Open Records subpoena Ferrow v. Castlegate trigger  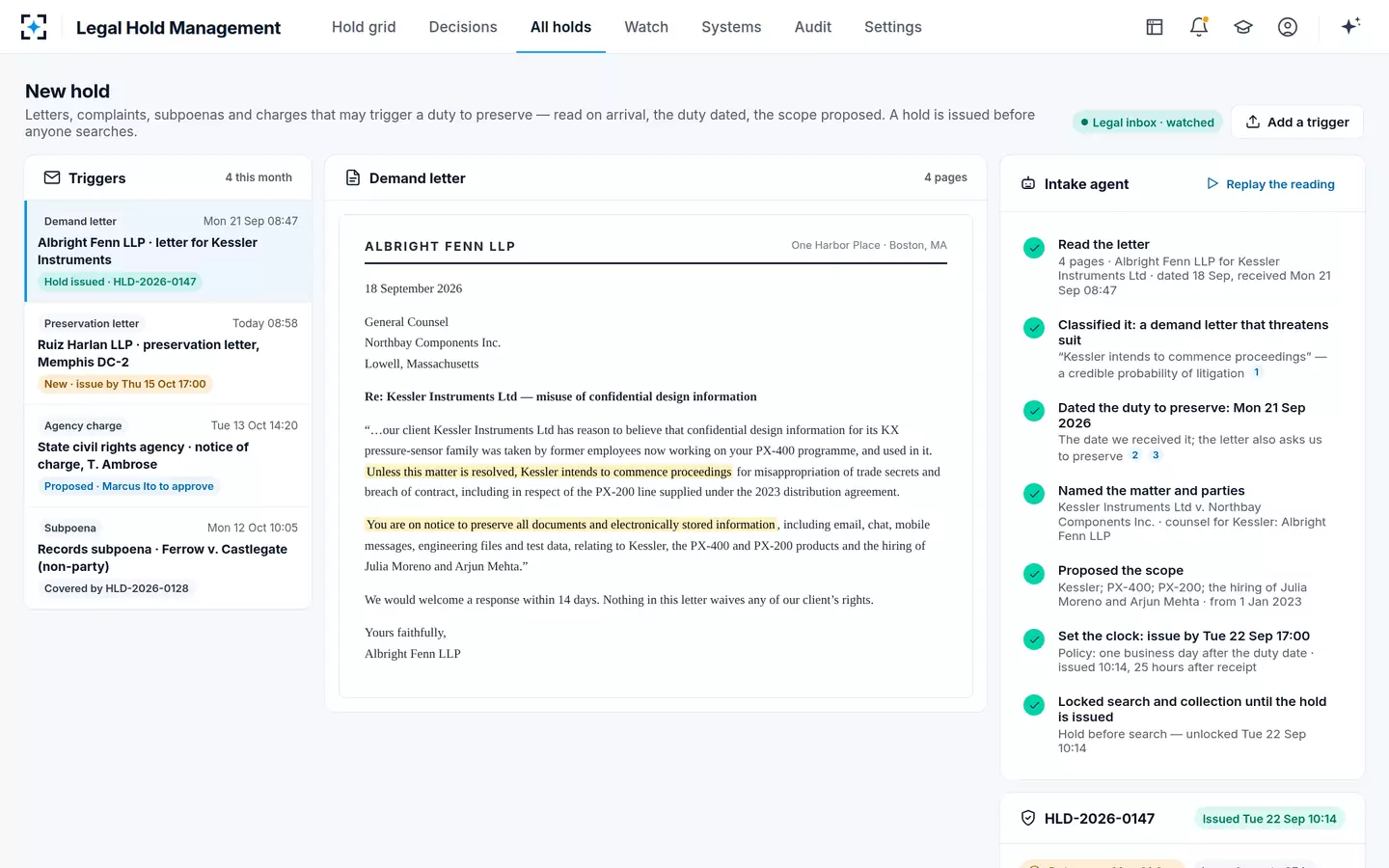tap(168, 557)
